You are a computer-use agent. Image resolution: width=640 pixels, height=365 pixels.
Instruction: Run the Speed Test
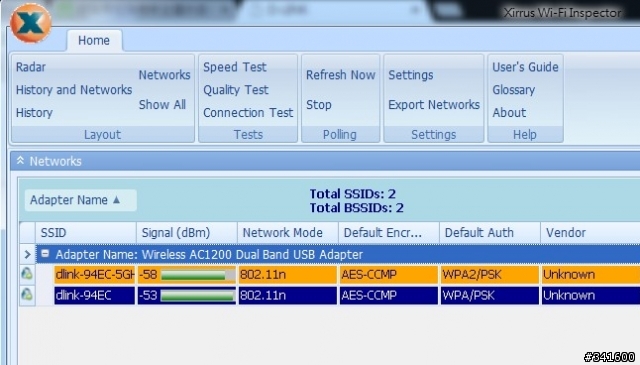point(235,67)
